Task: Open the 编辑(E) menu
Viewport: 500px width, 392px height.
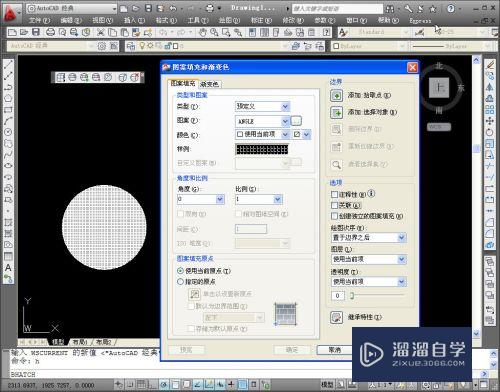Action: [x=71, y=21]
